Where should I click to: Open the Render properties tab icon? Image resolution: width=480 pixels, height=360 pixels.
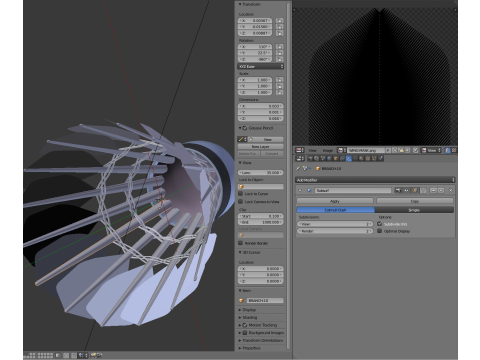coord(310,158)
